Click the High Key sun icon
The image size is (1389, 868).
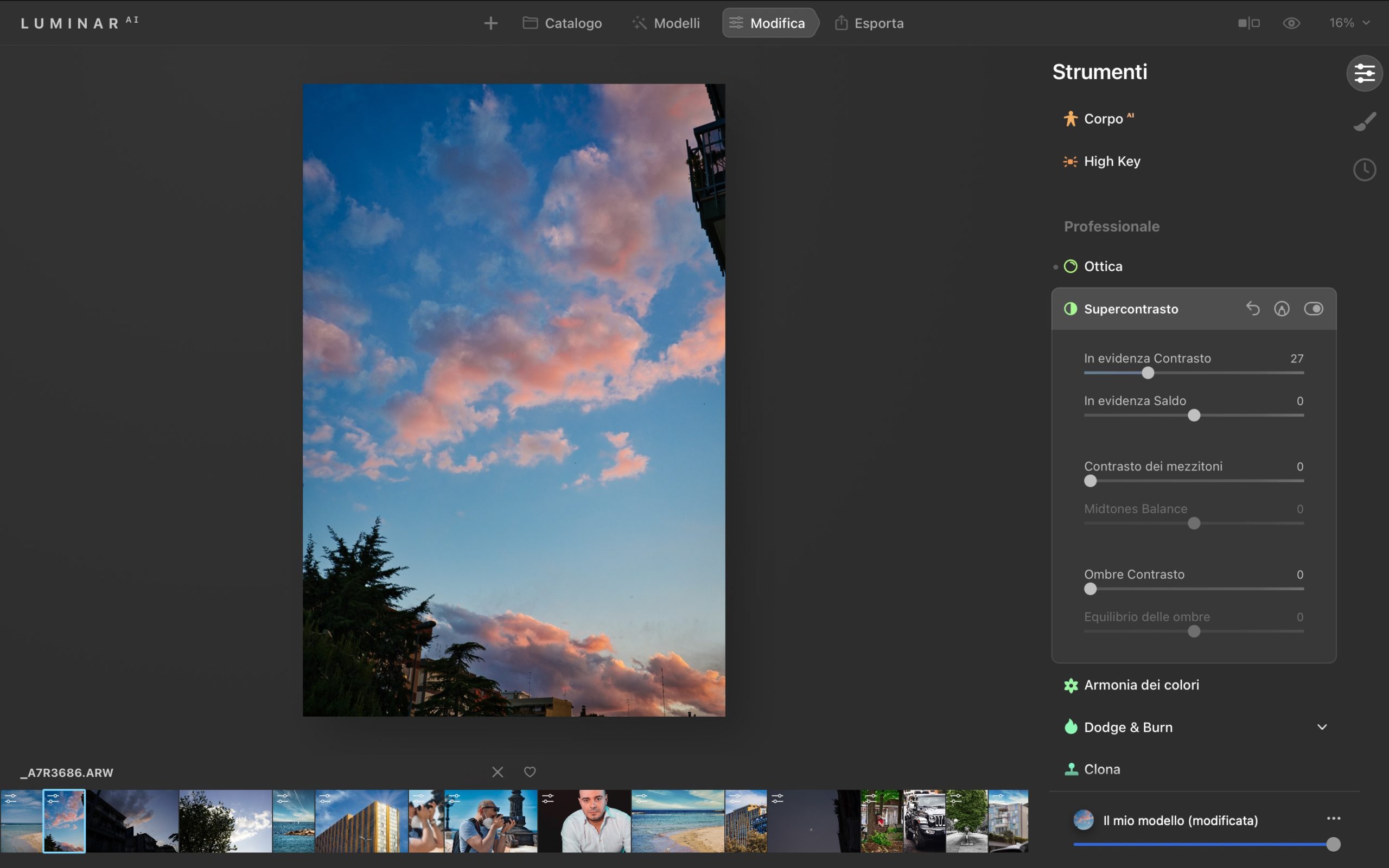click(1071, 162)
